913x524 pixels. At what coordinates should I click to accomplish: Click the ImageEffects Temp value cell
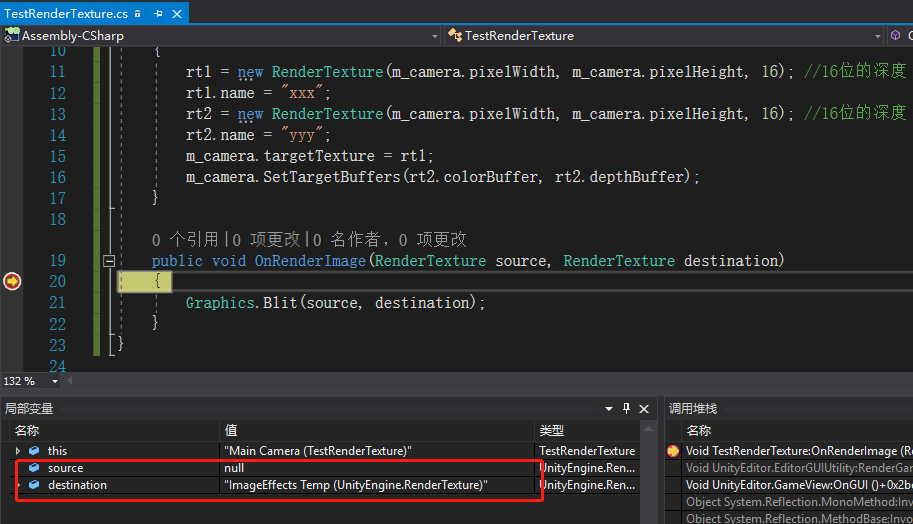pos(377,485)
